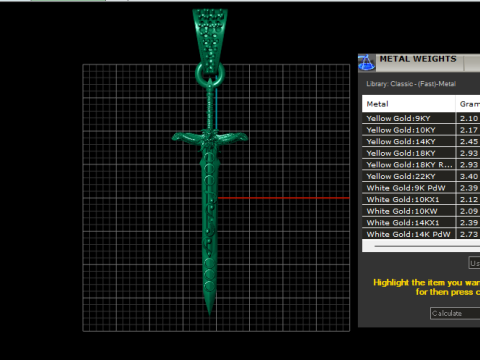
Task: Click the sword pendant bail in viewport
Action: (210, 40)
